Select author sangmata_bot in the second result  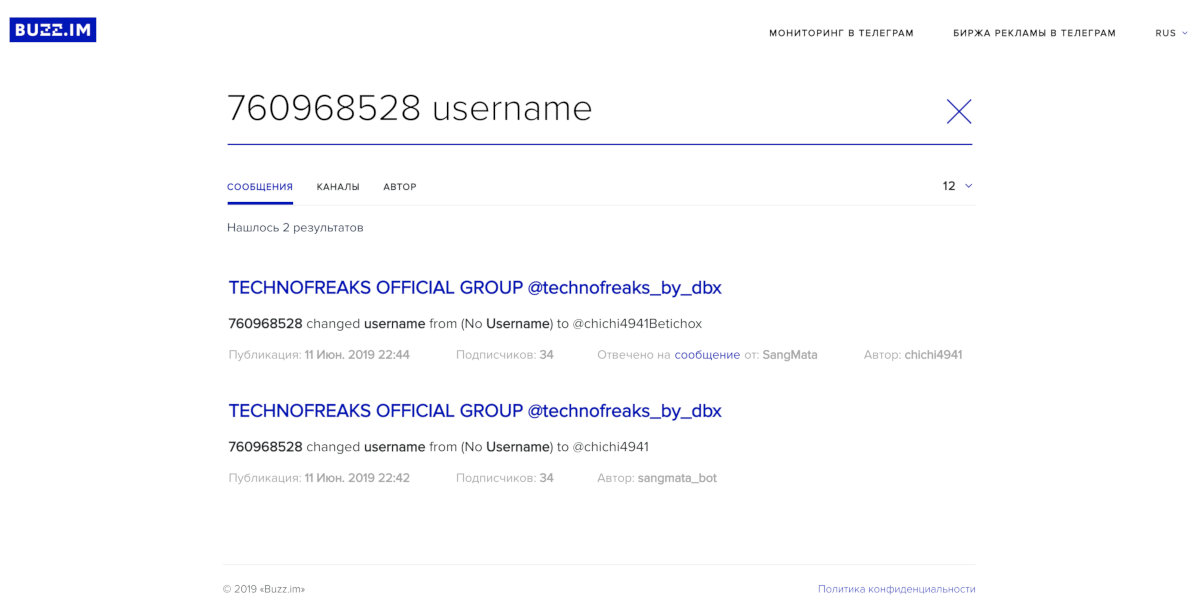click(x=677, y=478)
